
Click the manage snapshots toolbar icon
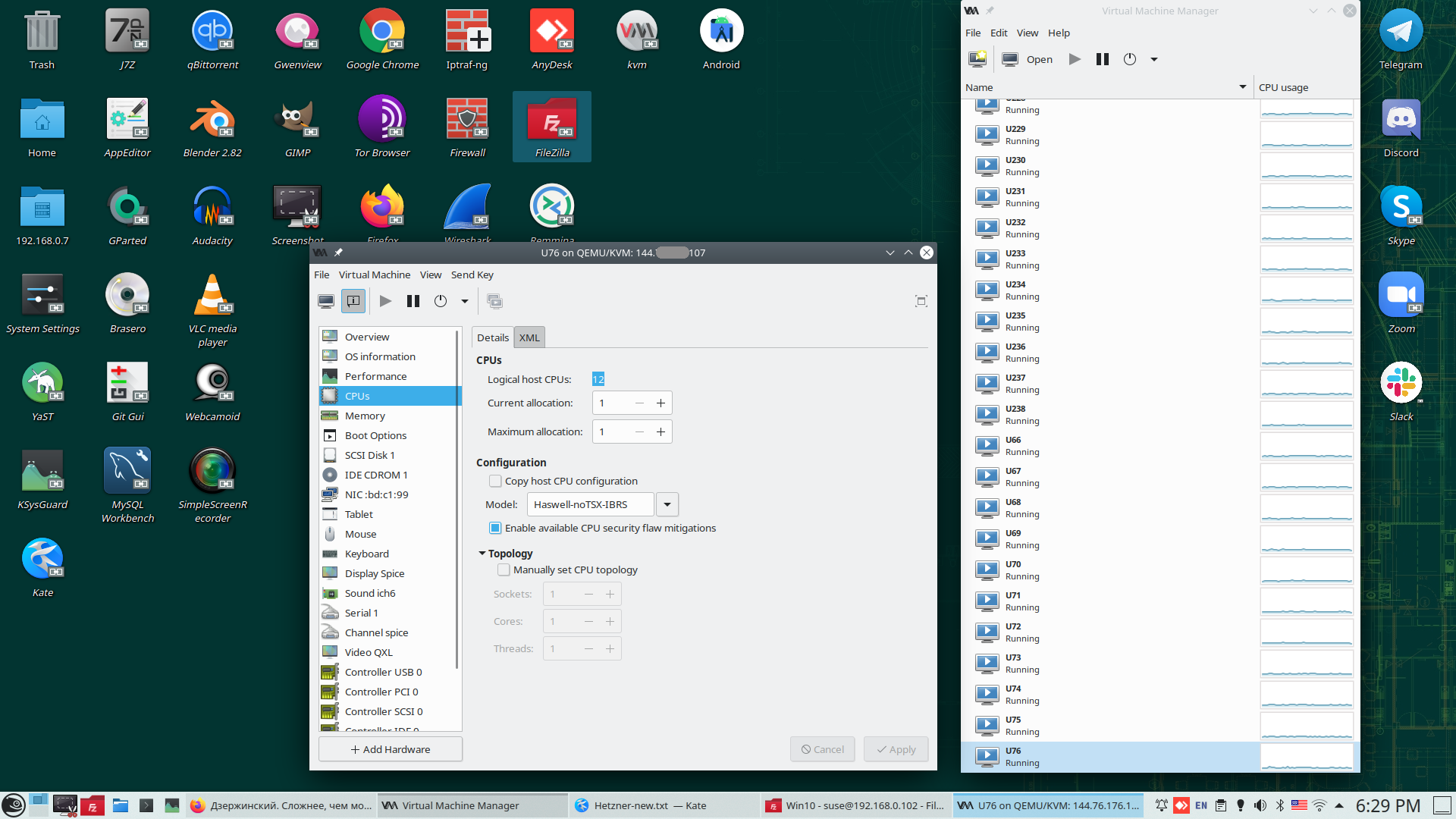[x=494, y=301]
